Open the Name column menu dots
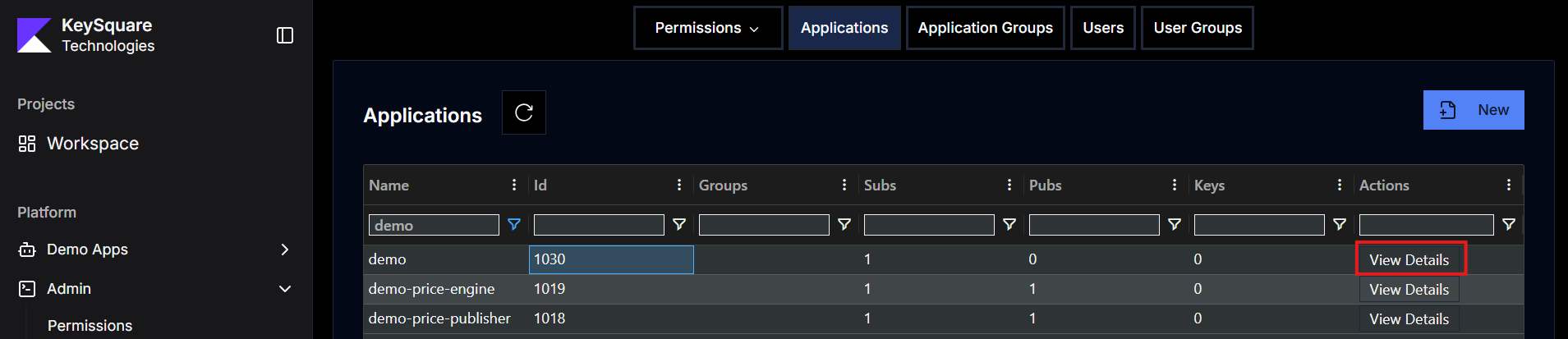1568x339 pixels. point(514,185)
